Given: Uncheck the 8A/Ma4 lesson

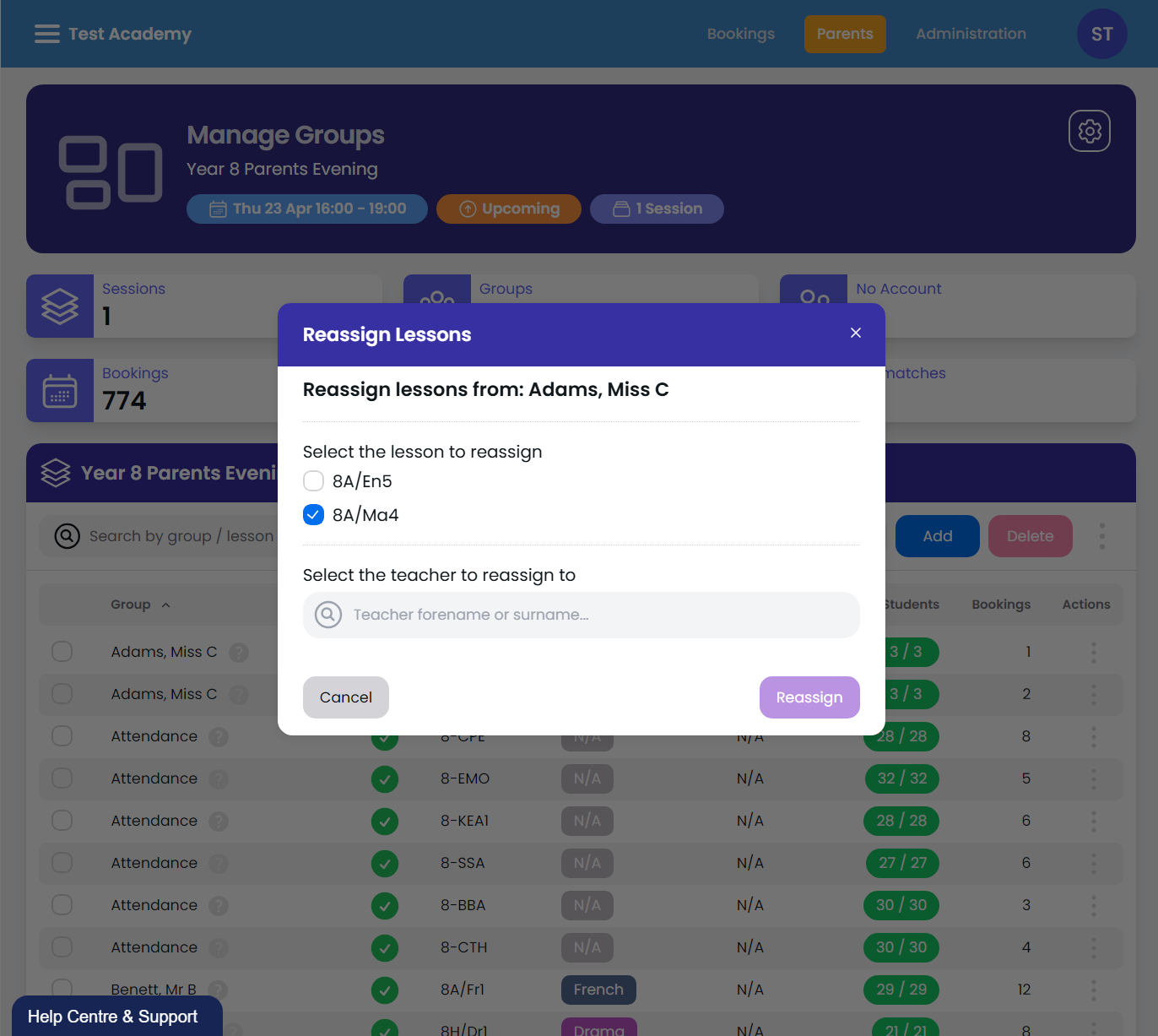Looking at the screenshot, I should [x=313, y=514].
